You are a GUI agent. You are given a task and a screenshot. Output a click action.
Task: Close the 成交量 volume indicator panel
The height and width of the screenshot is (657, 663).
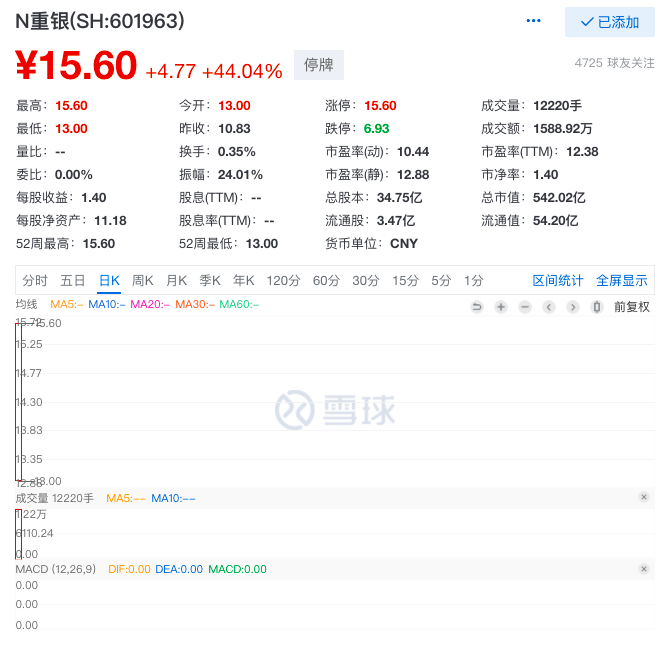coord(644,497)
